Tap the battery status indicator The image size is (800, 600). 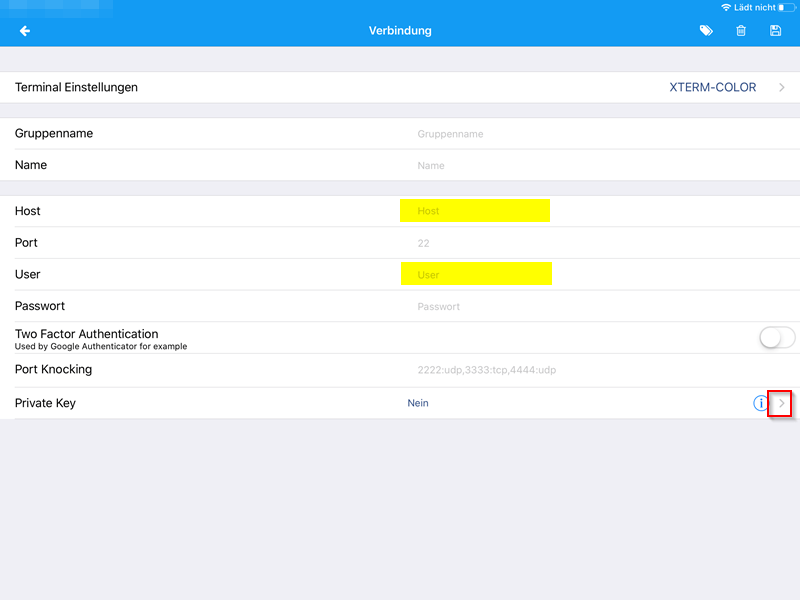tap(787, 7)
